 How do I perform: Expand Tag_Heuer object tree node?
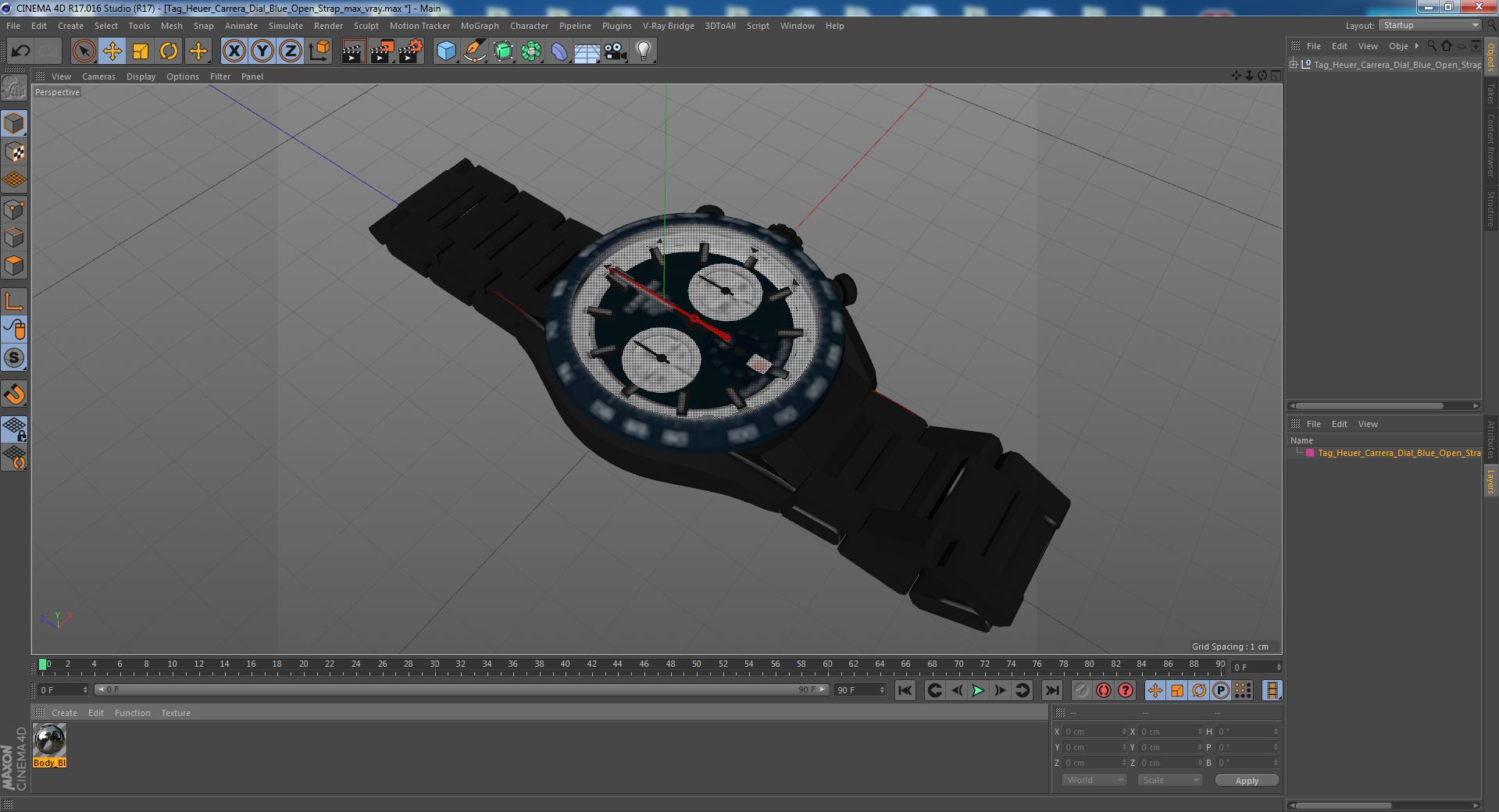(x=1294, y=65)
